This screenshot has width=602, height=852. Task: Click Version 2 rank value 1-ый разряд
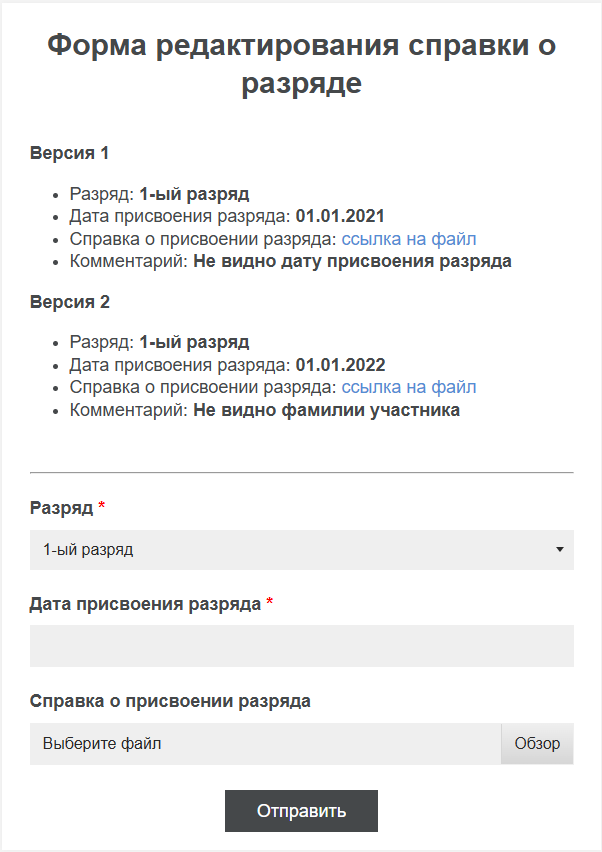click(x=194, y=342)
